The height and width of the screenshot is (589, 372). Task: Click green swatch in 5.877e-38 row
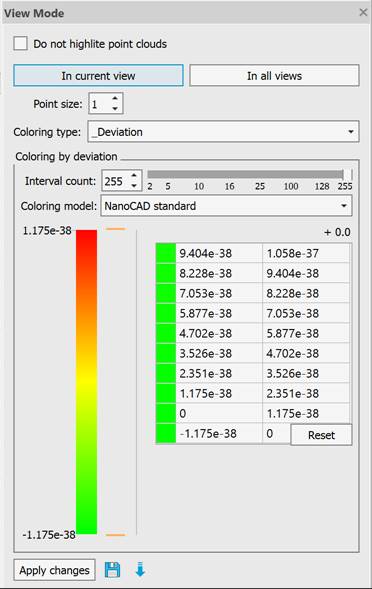[x=166, y=313]
